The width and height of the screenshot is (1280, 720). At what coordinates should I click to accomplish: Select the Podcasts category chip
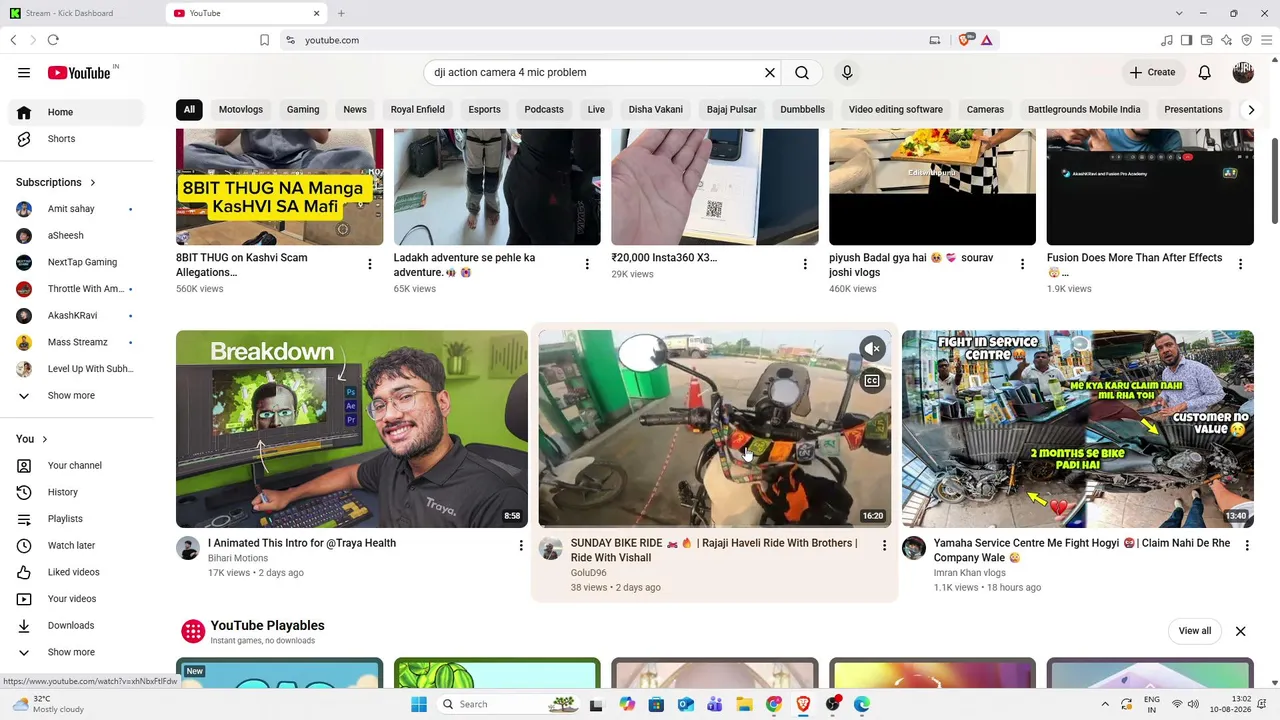click(544, 110)
